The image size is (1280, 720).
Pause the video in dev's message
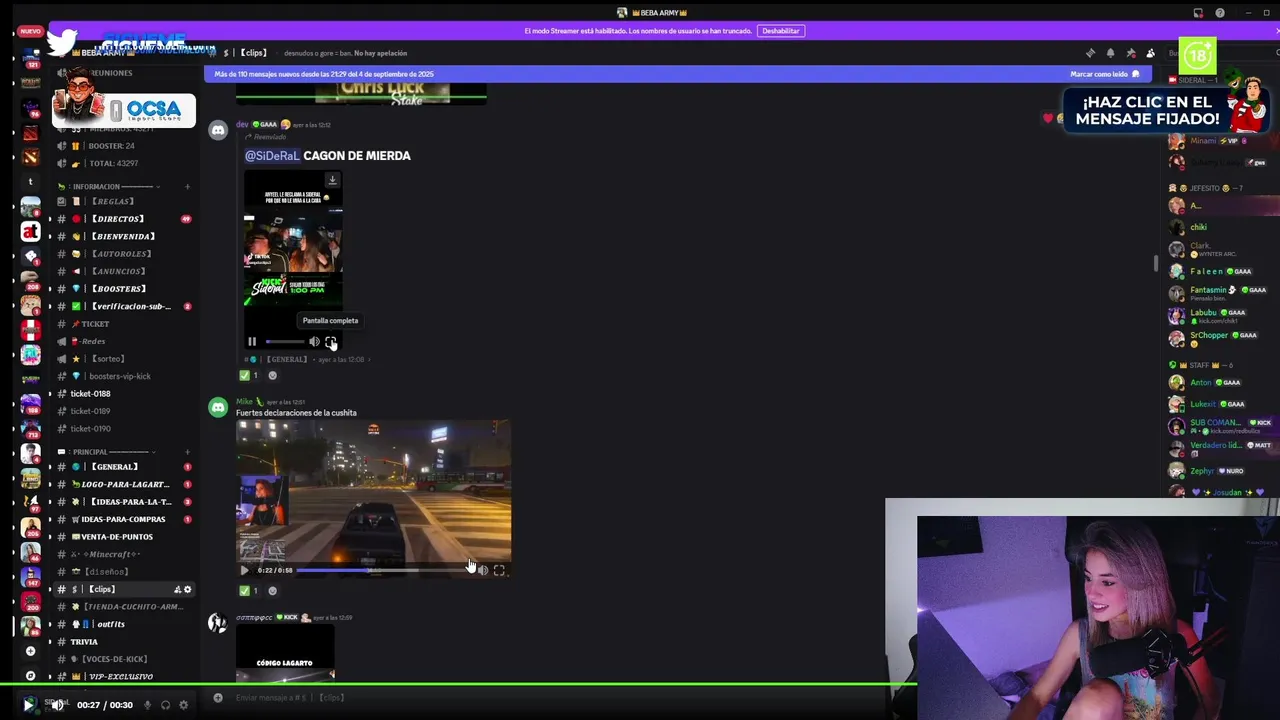tap(252, 342)
